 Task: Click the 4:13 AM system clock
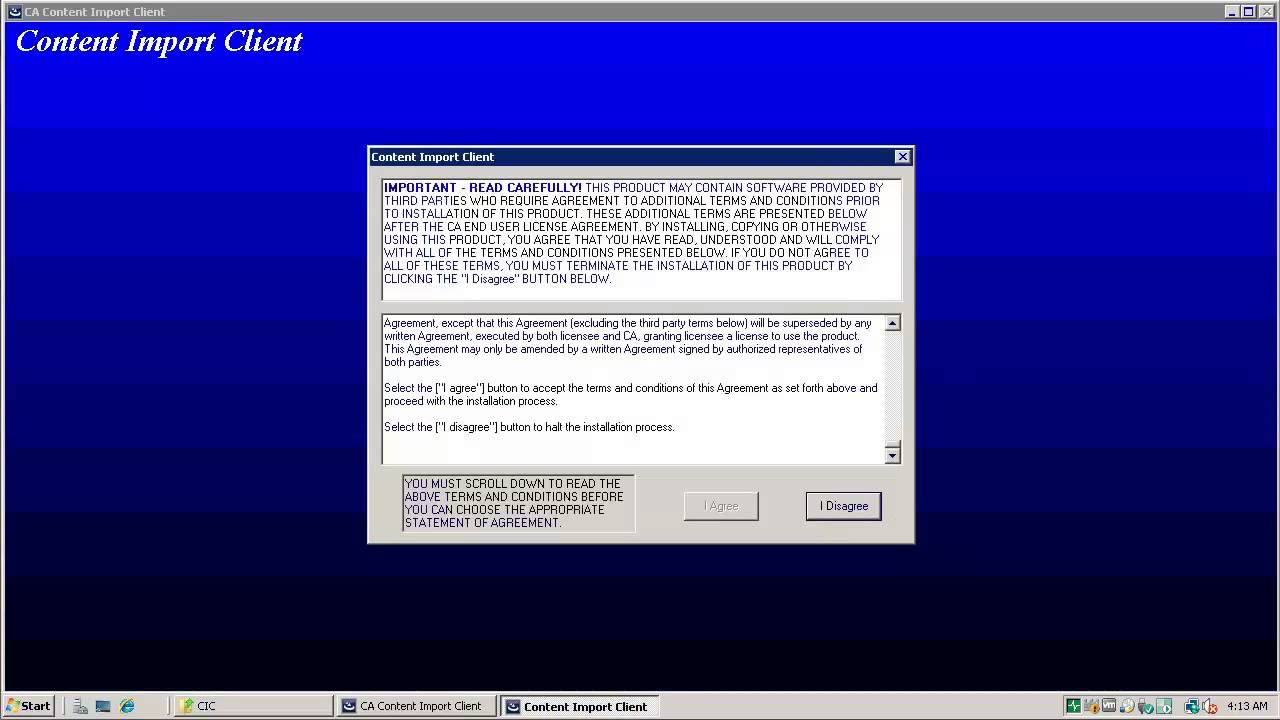pos(1247,706)
